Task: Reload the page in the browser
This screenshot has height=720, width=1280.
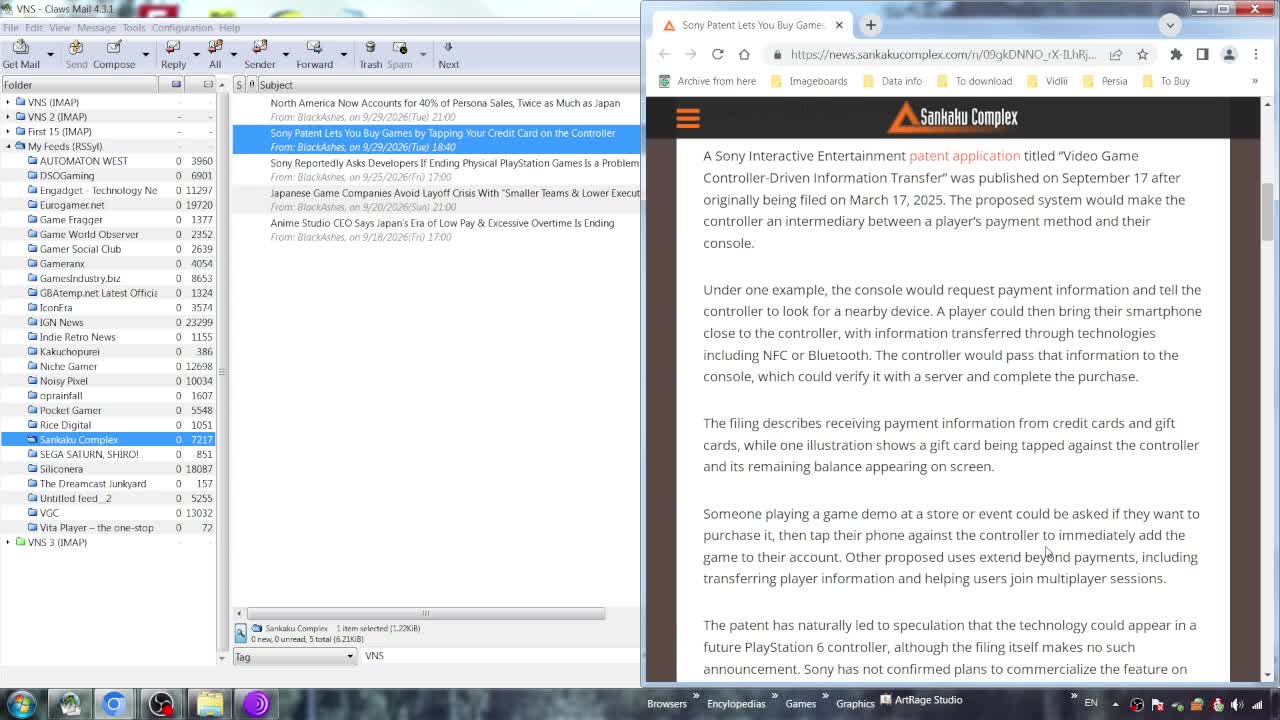Action: (x=717, y=54)
